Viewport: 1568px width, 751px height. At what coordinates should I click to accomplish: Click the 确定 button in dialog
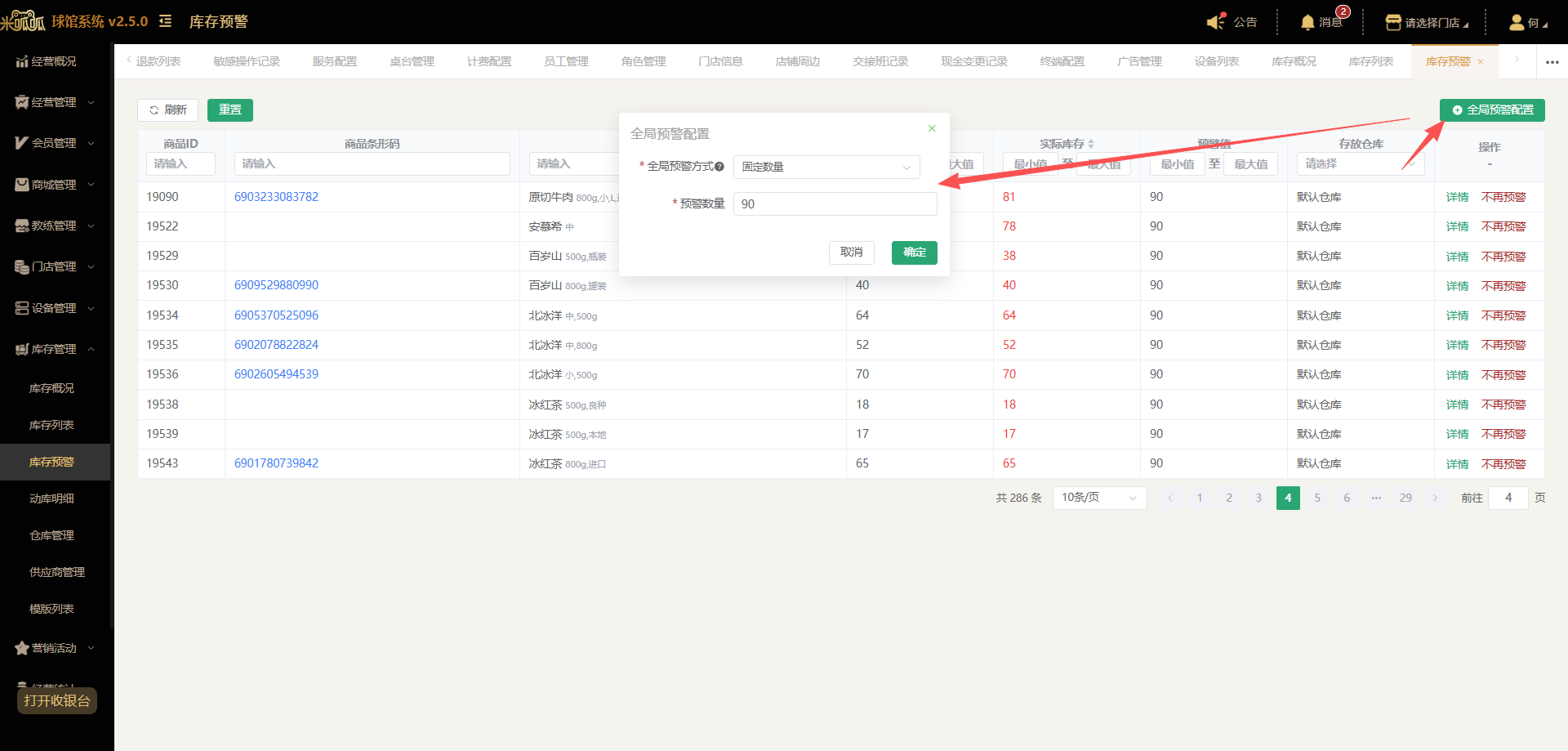click(x=915, y=253)
